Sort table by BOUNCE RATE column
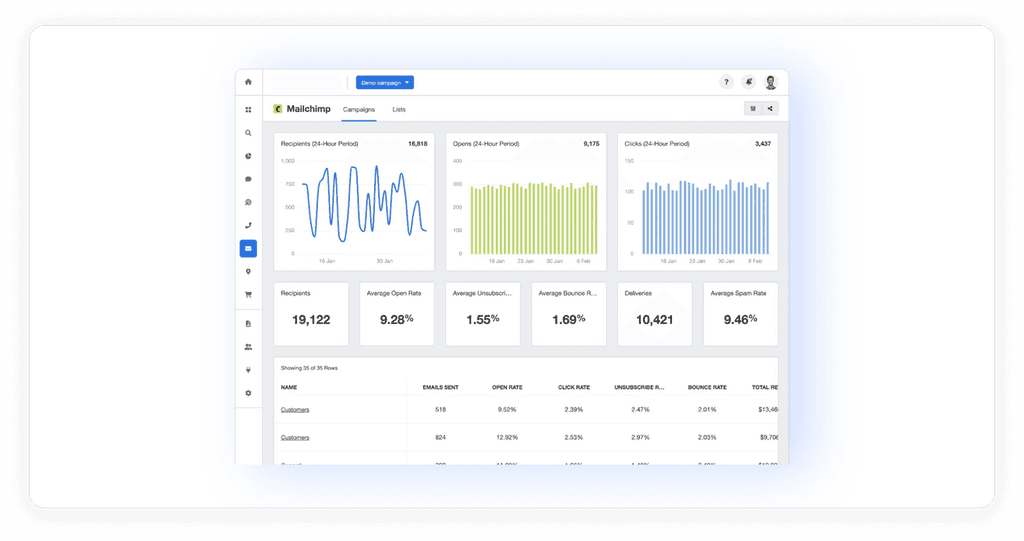 point(707,387)
